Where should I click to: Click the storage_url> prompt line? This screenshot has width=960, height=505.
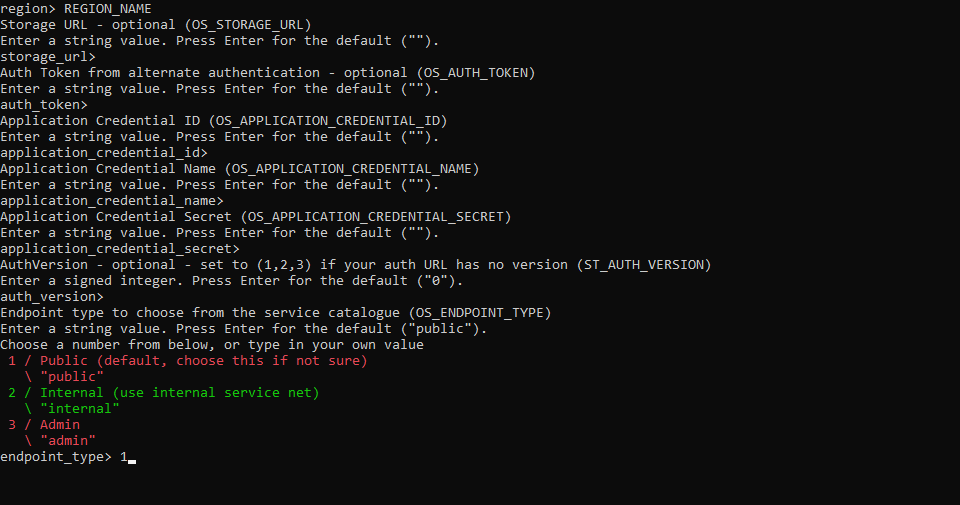(48, 57)
